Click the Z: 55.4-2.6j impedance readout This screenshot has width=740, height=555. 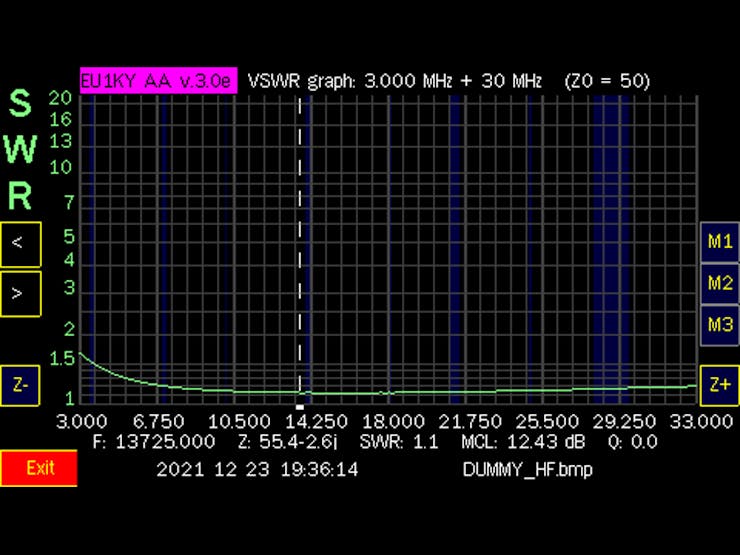click(x=288, y=442)
